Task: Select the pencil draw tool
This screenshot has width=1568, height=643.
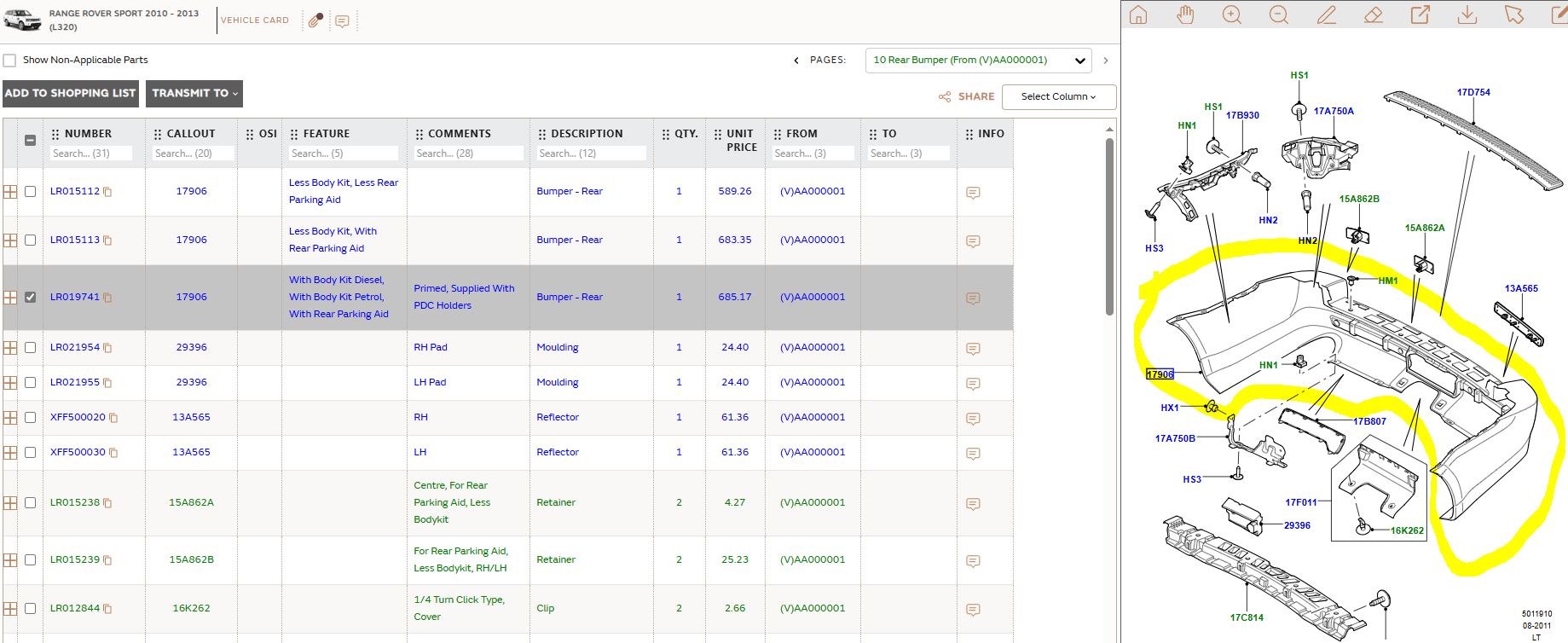Action: pos(1327,14)
